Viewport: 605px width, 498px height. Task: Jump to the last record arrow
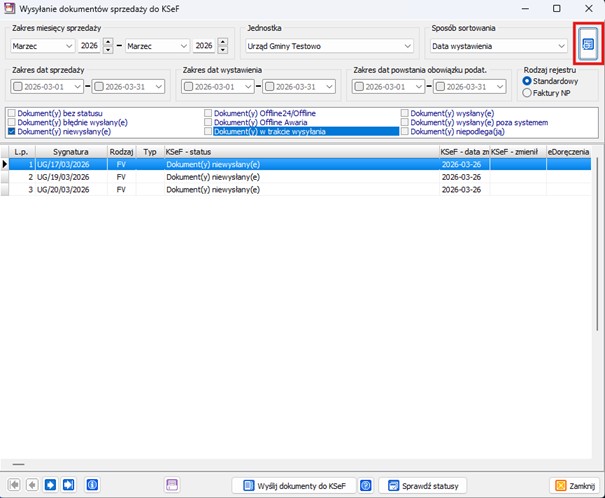tap(68, 485)
